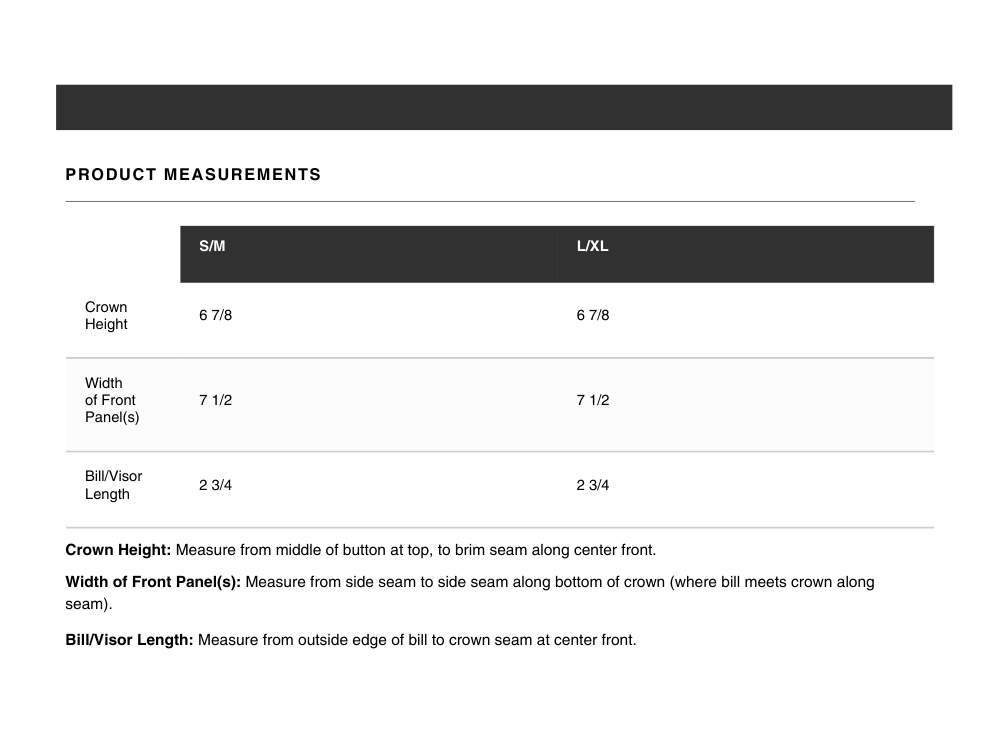Screen dimensions: 1000x750
Task: Click the bold "Width of Front Panel(s):" term
Action: click(x=153, y=582)
